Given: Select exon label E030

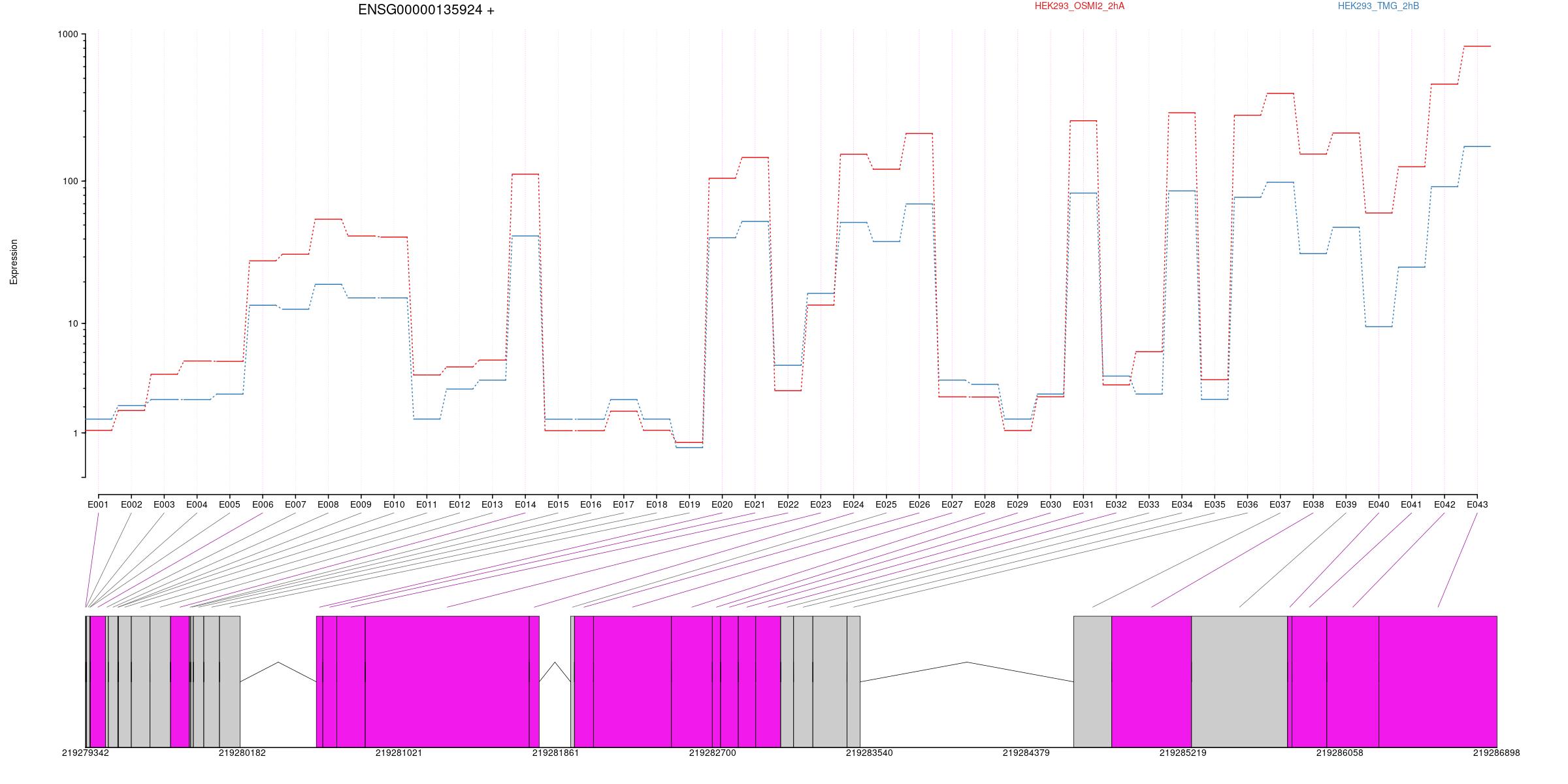Looking at the screenshot, I should pos(1051,504).
